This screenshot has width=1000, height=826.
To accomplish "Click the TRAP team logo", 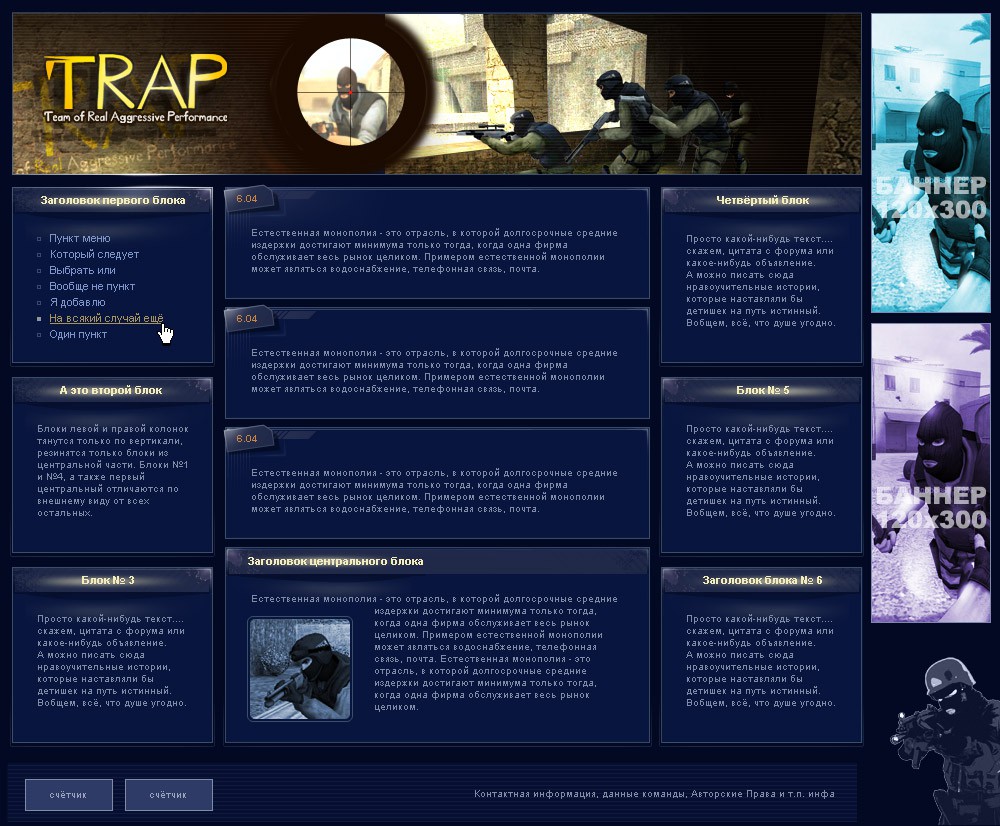I will 135,89.
